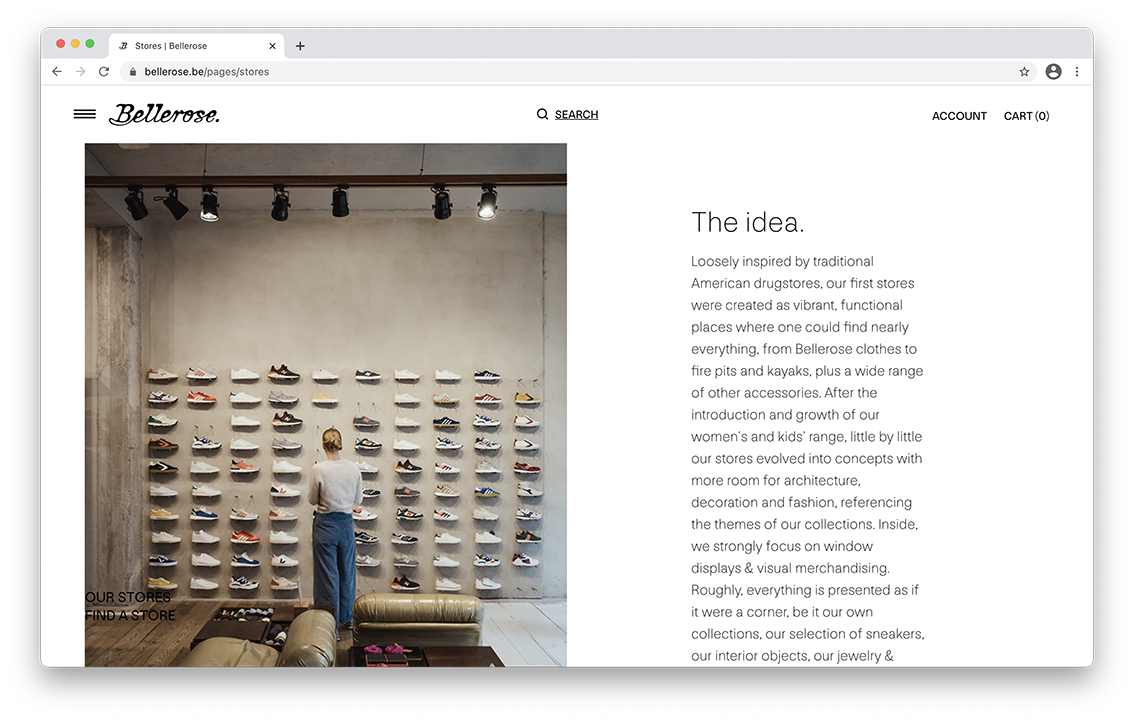
Task: Click browser back arrow
Action: click(x=57, y=72)
